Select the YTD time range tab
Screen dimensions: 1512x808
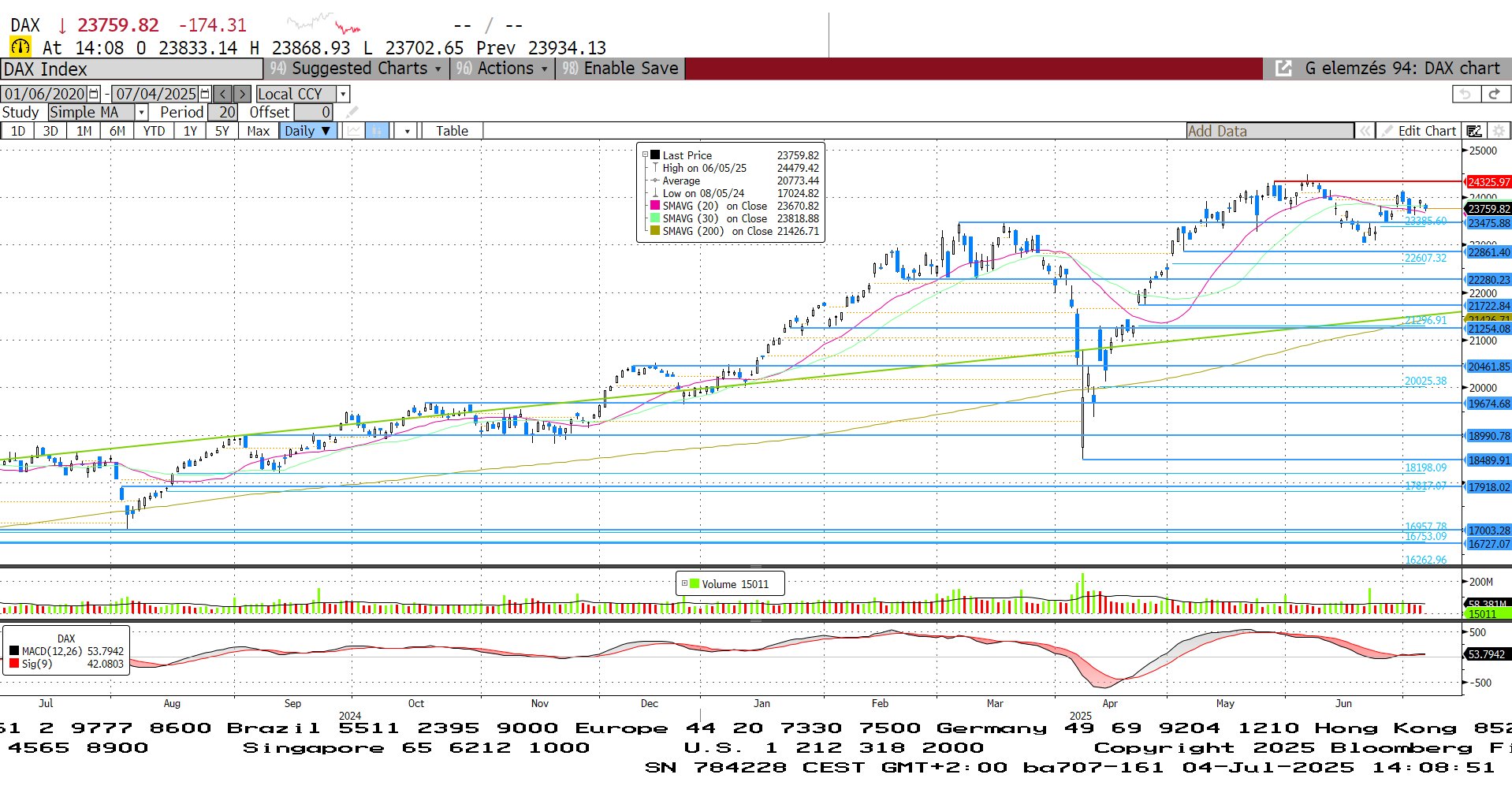(155, 131)
